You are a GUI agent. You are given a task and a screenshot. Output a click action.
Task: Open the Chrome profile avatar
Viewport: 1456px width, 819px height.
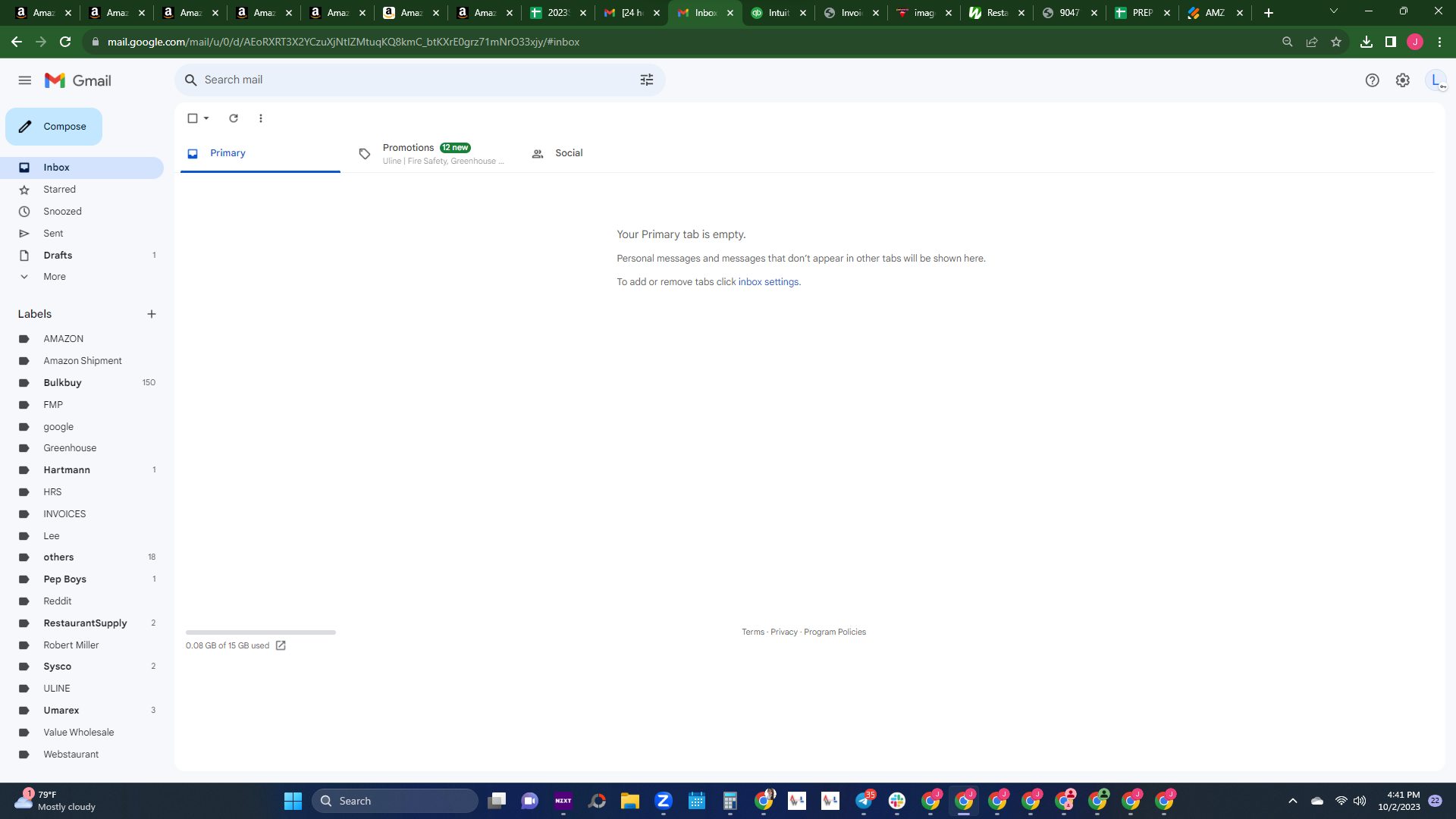click(1415, 42)
